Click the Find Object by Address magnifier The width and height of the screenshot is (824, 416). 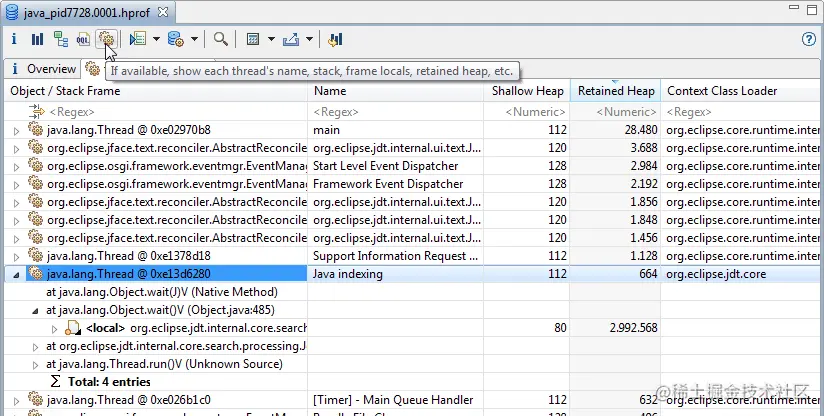pos(221,39)
